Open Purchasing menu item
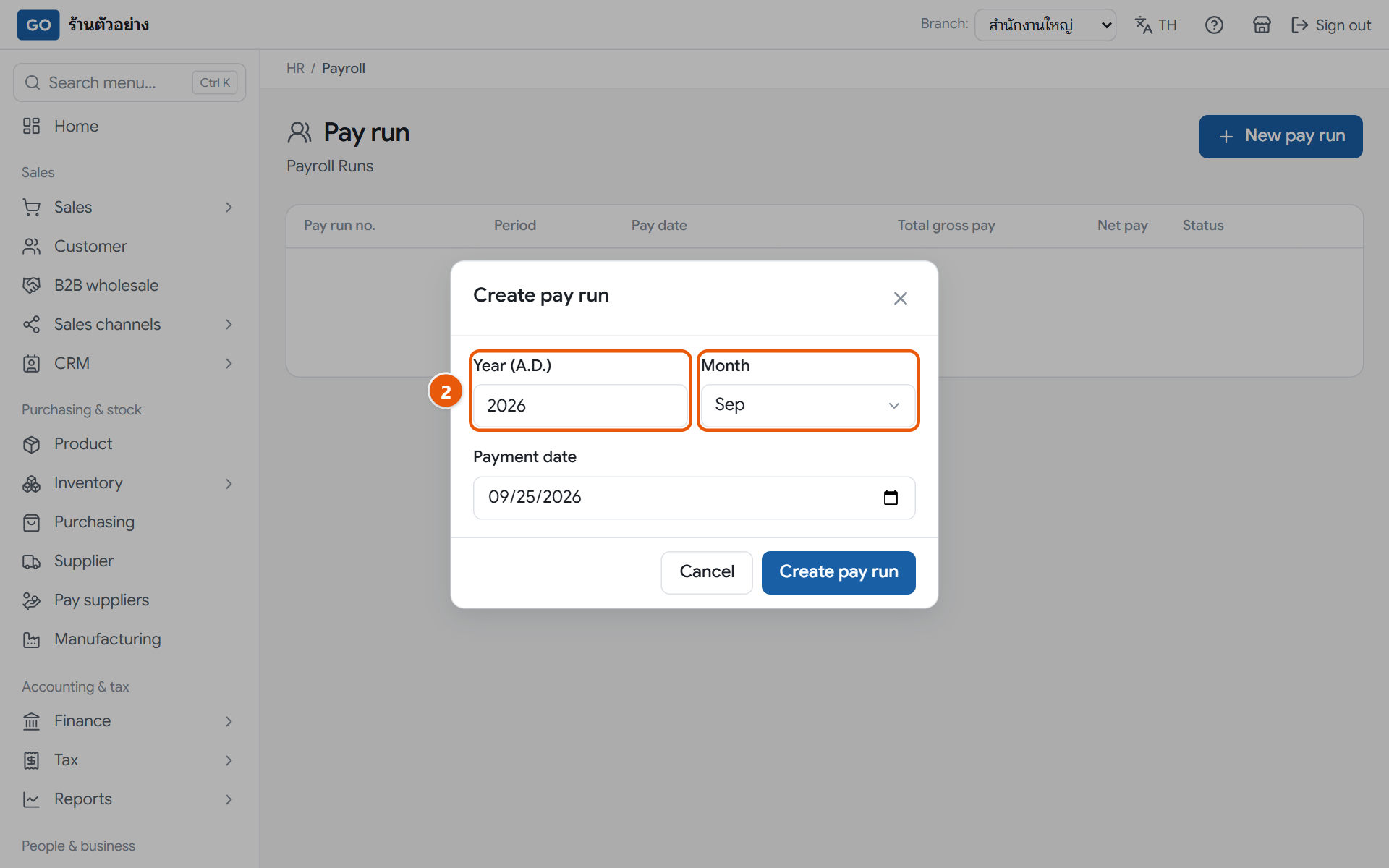Image resolution: width=1389 pixels, height=868 pixels. click(x=129, y=522)
